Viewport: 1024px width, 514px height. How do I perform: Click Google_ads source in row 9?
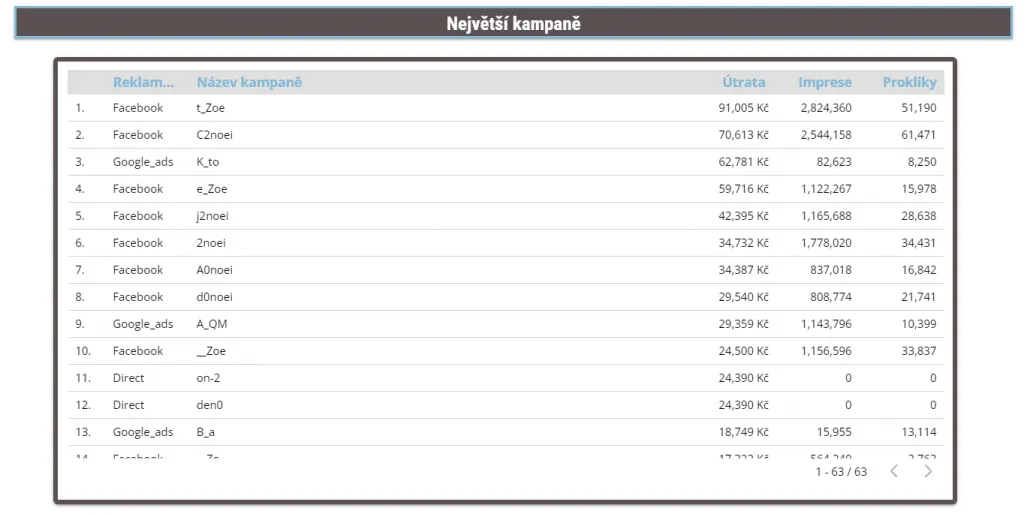pyautogui.click(x=143, y=324)
